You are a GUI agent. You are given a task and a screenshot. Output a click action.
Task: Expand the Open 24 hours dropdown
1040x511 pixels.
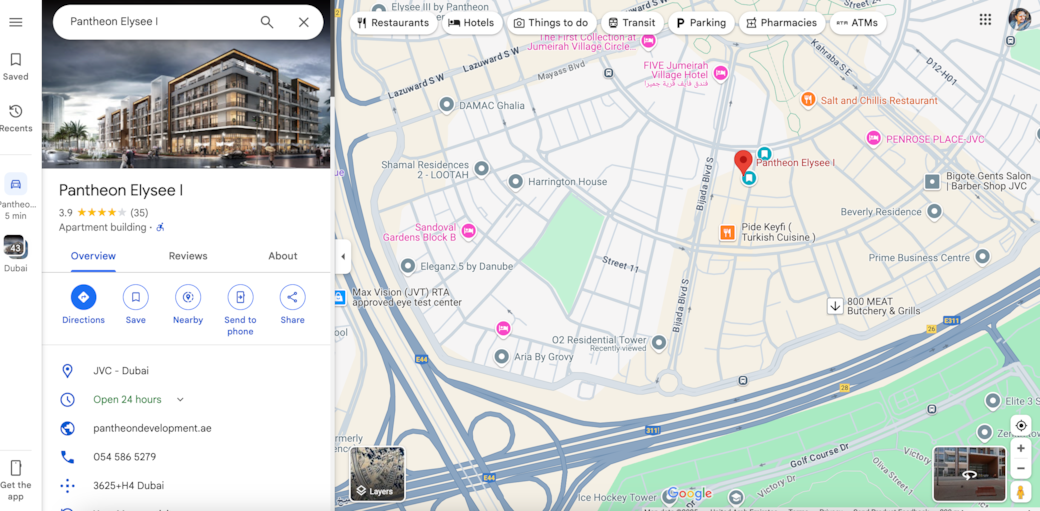pos(180,400)
